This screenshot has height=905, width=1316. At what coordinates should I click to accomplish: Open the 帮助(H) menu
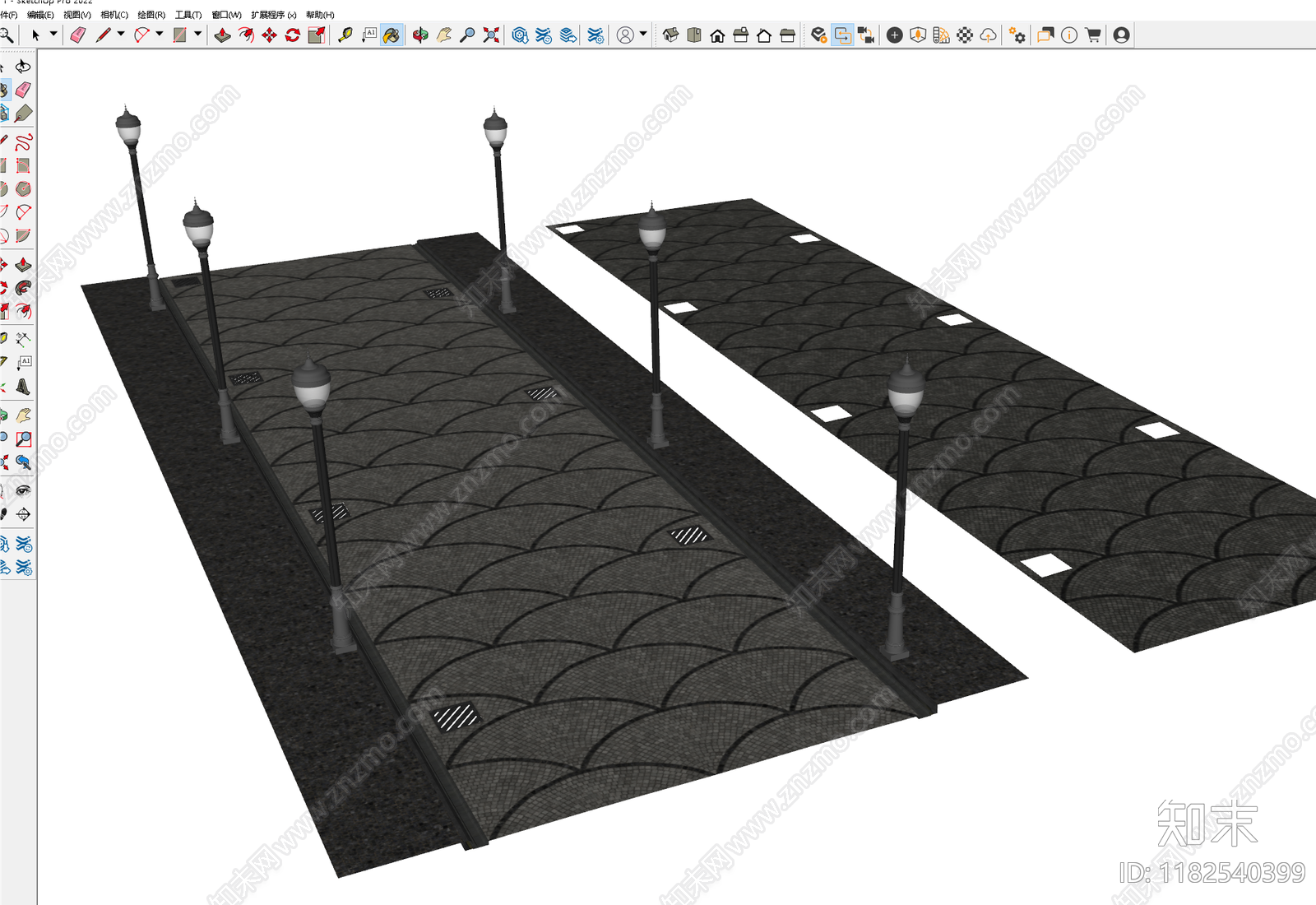tap(320, 15)
